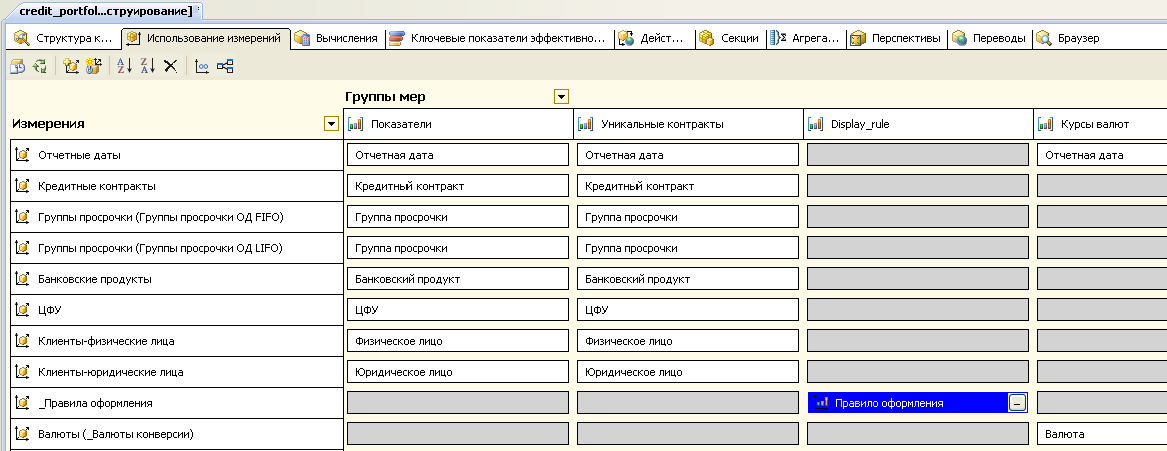Click the New Linked Object icon
This screenshot has width=1167, height=451.
93,66
